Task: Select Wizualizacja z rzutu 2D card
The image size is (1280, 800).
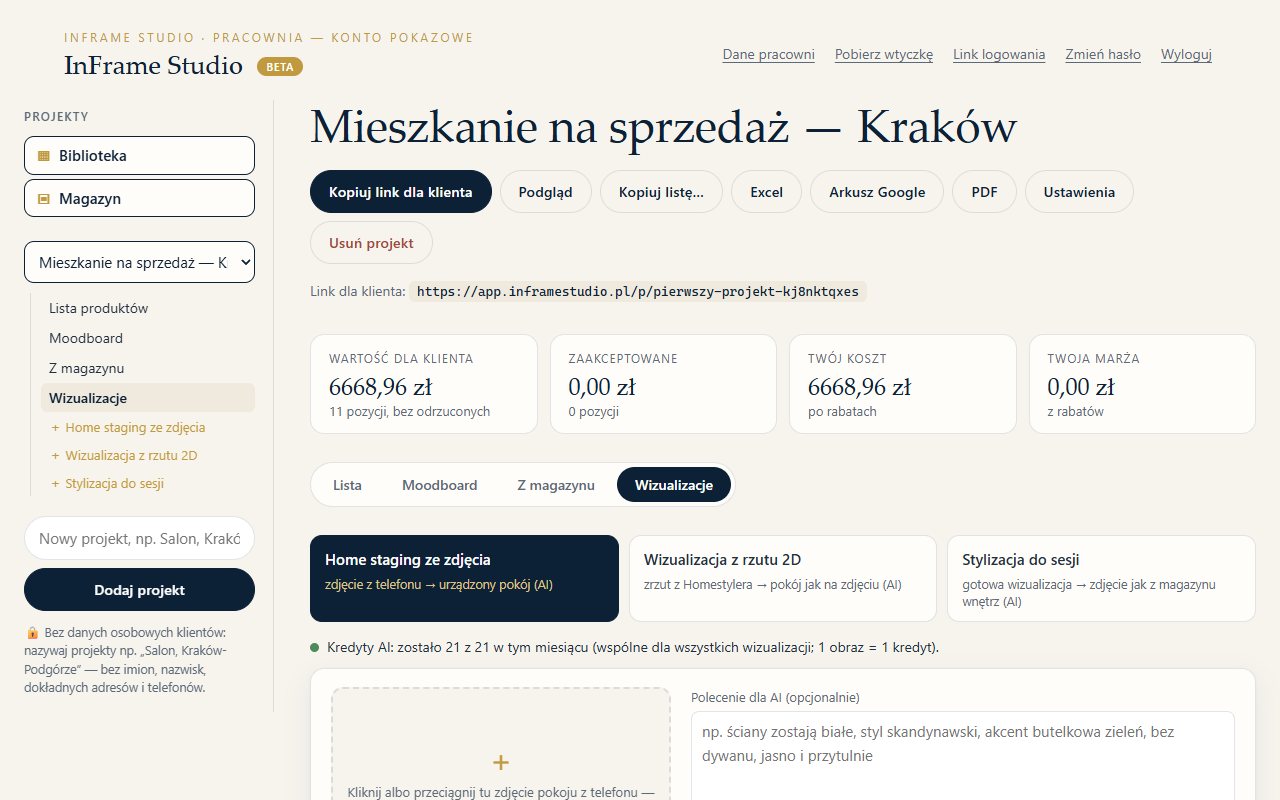Action: point(783,578)
